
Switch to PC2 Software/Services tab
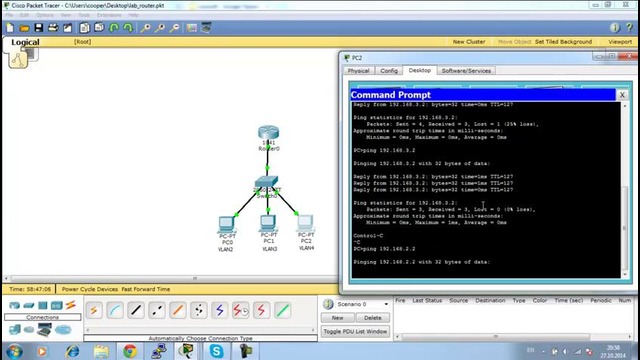point(466,71)
